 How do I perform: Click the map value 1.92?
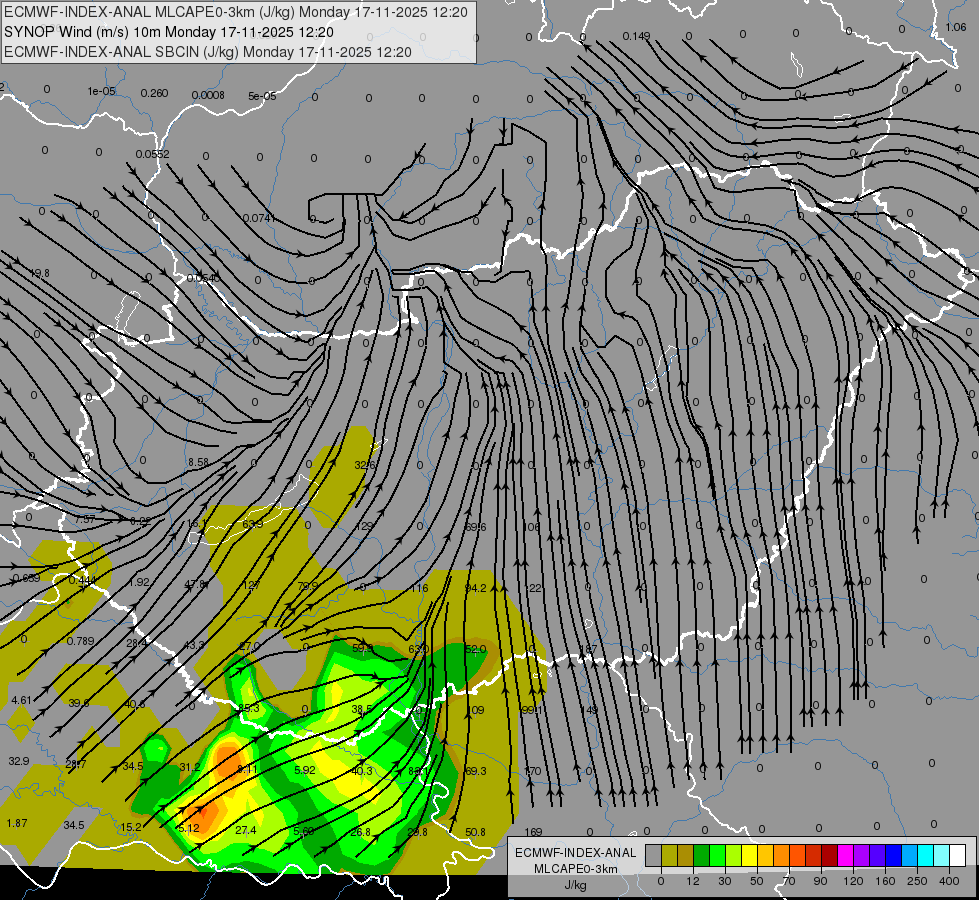pos(139,582)
